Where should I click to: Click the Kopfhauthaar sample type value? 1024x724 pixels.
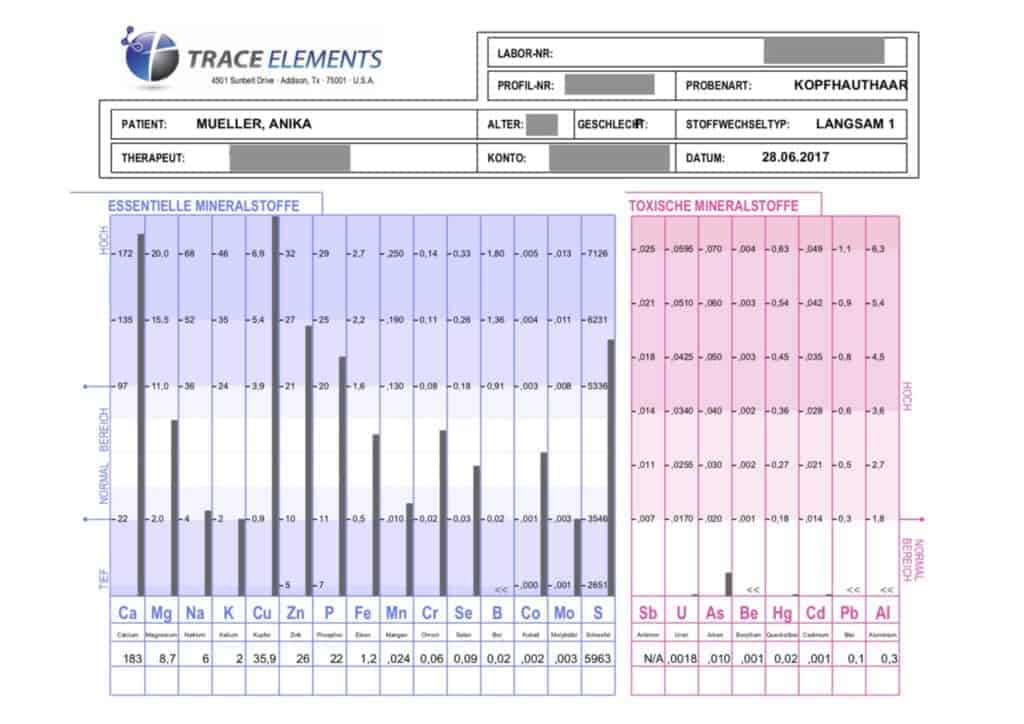coord(850,85)
